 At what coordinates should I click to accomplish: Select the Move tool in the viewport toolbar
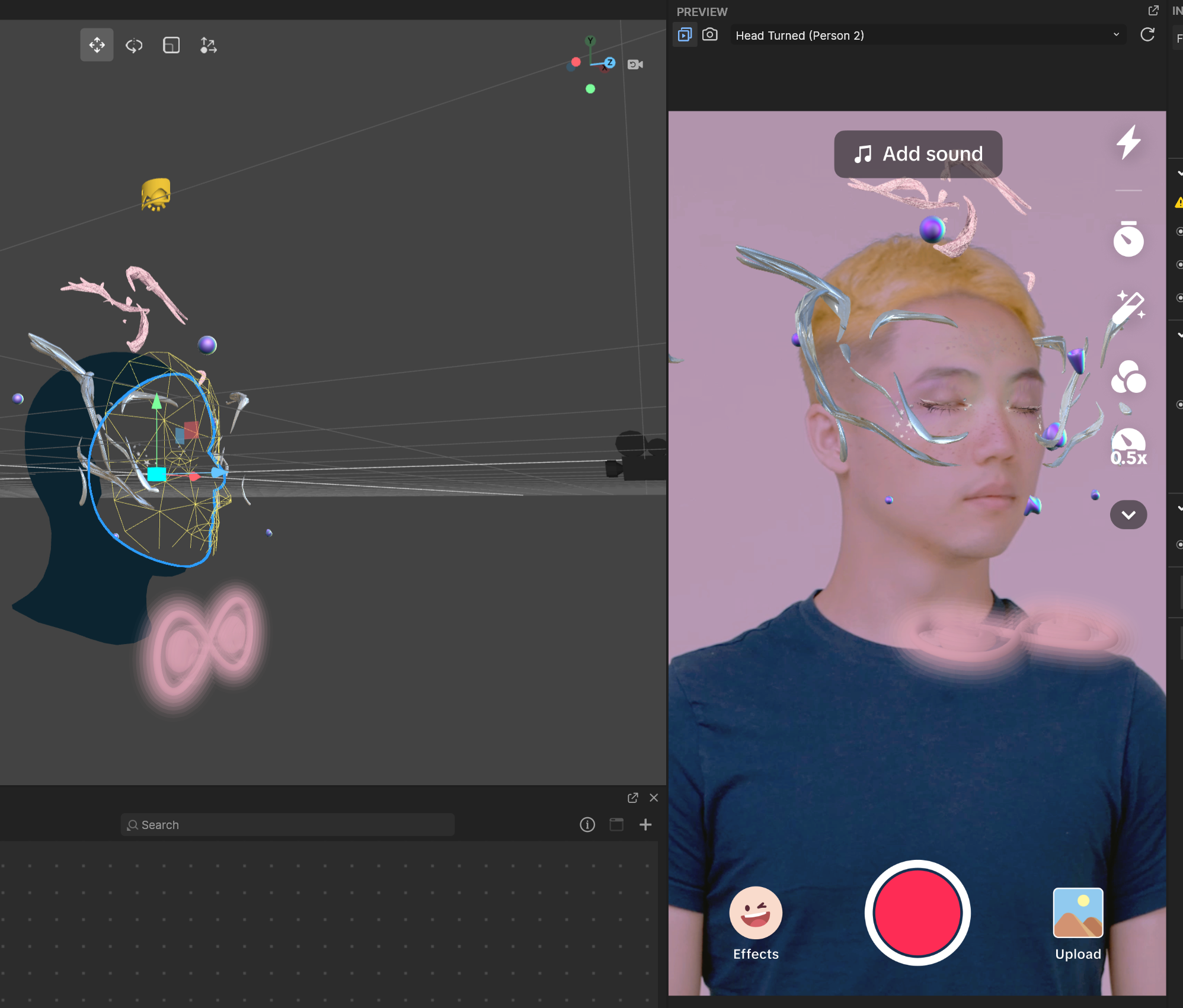[97, 45]
